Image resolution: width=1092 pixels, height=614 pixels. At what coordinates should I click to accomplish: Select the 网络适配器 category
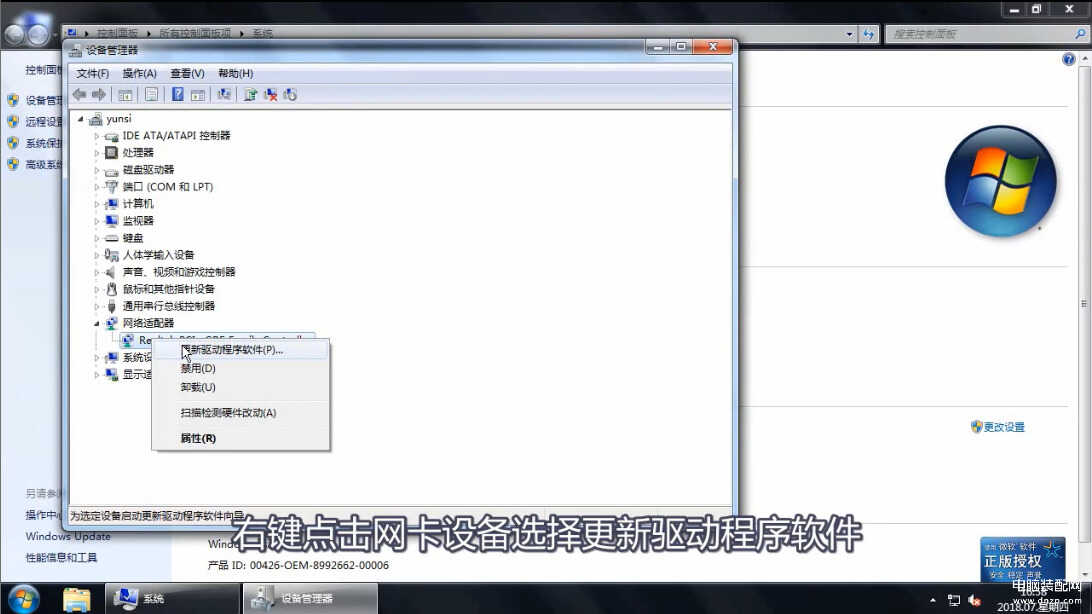(148, 323)
